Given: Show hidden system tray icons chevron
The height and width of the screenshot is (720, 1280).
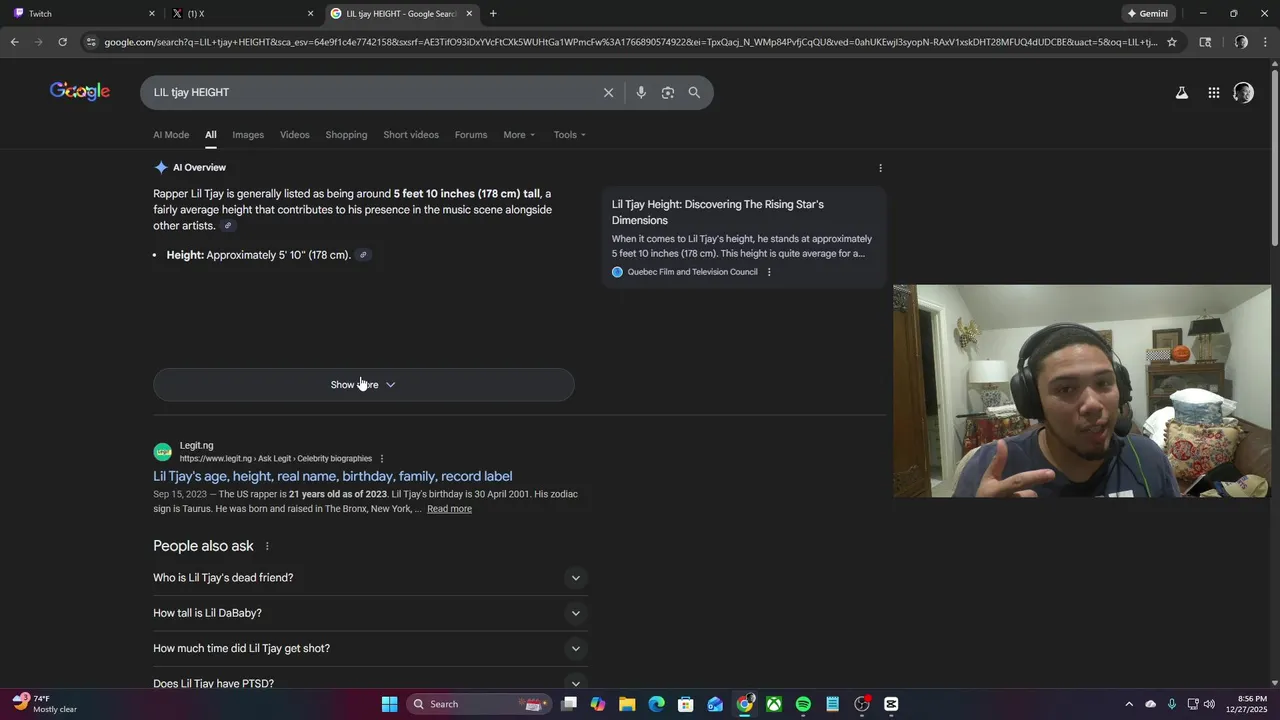Looking at the screenshot, I should tap(1129, 704).
